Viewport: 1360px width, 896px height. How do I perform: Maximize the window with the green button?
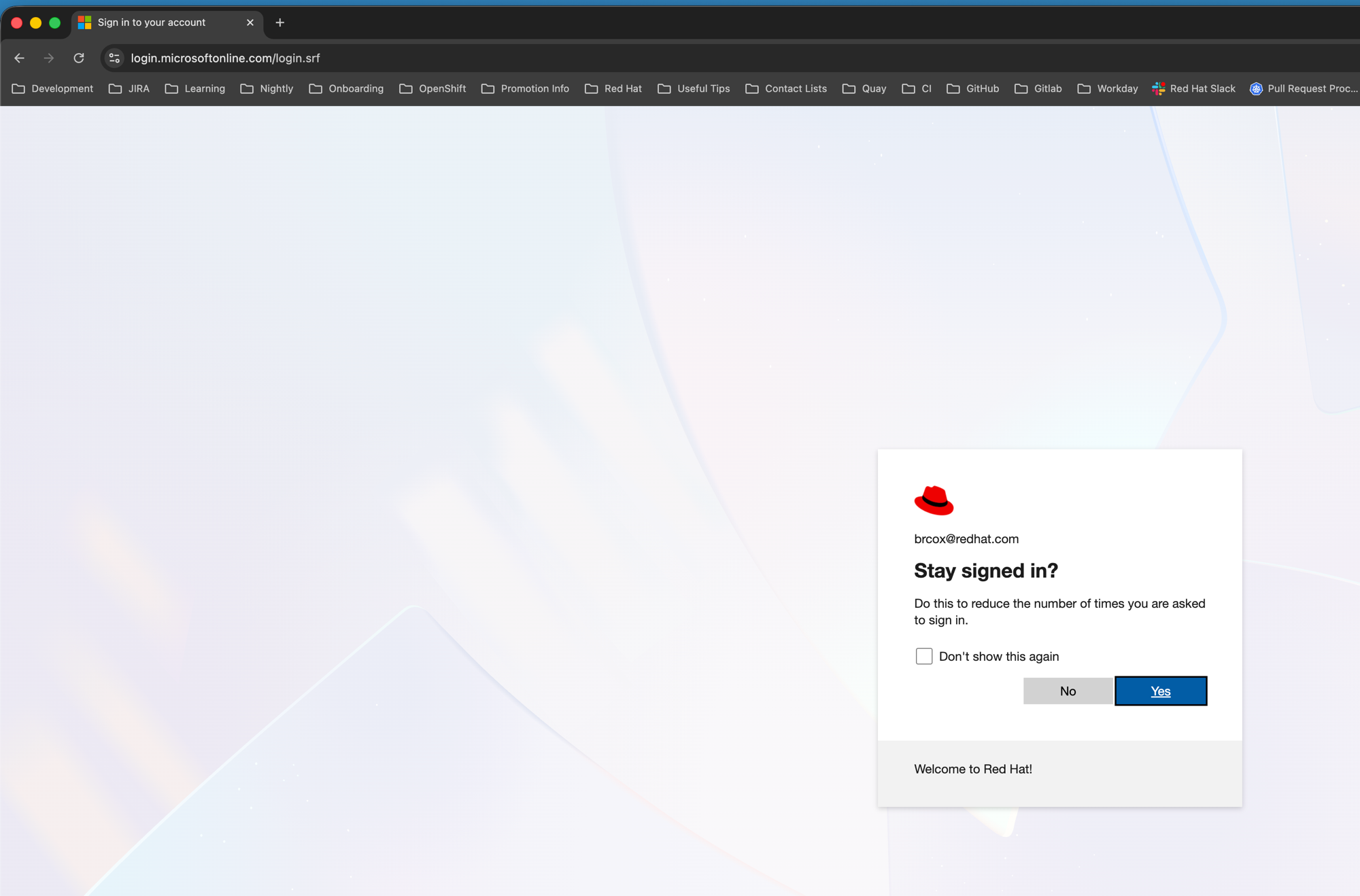[x=55, y=22]
